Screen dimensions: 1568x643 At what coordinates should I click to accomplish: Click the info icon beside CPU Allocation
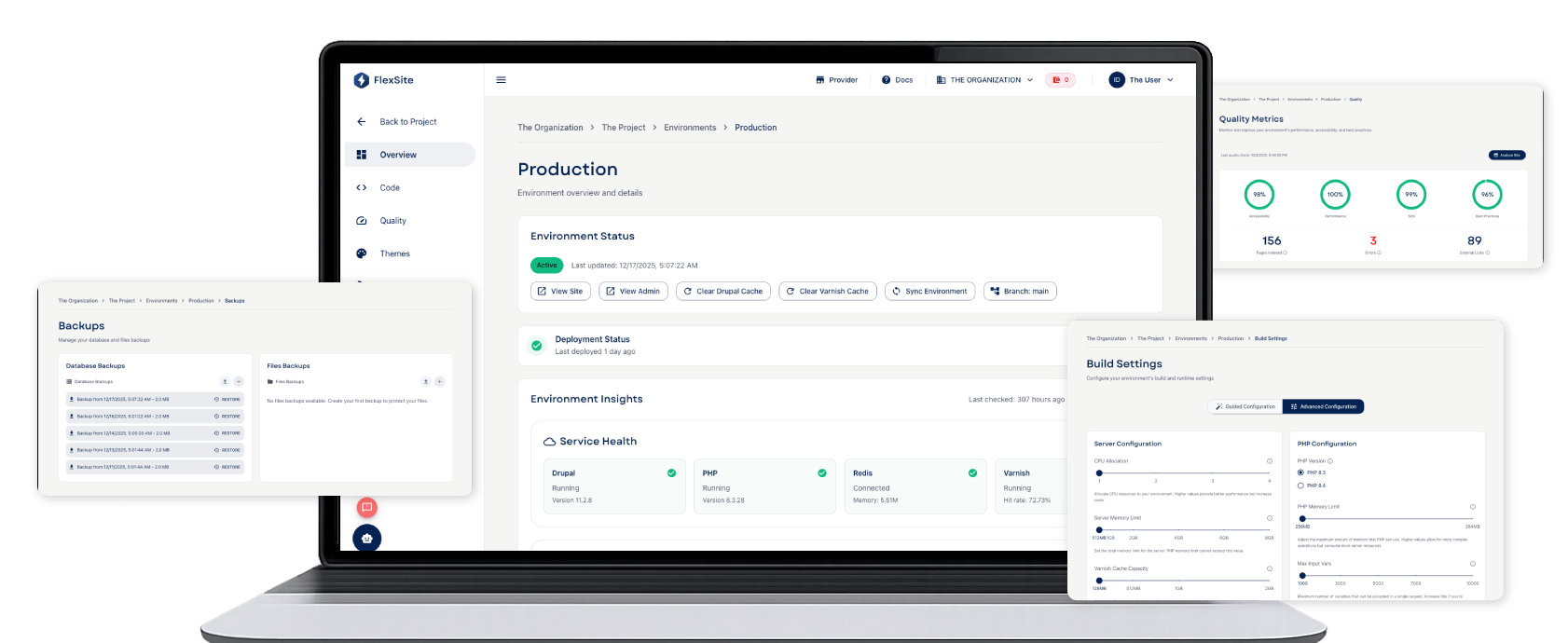pyautogui.click(x=1269, y=461)
